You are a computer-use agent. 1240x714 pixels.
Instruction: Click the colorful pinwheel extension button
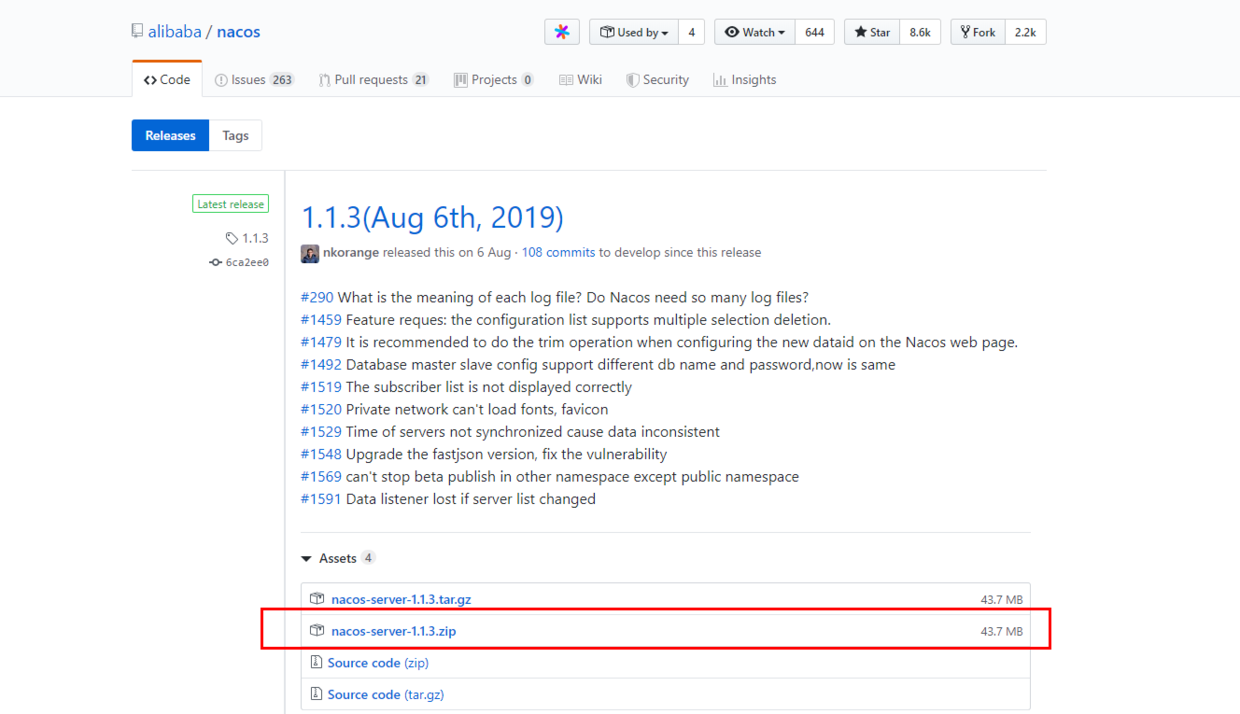[x=562, y=32]
